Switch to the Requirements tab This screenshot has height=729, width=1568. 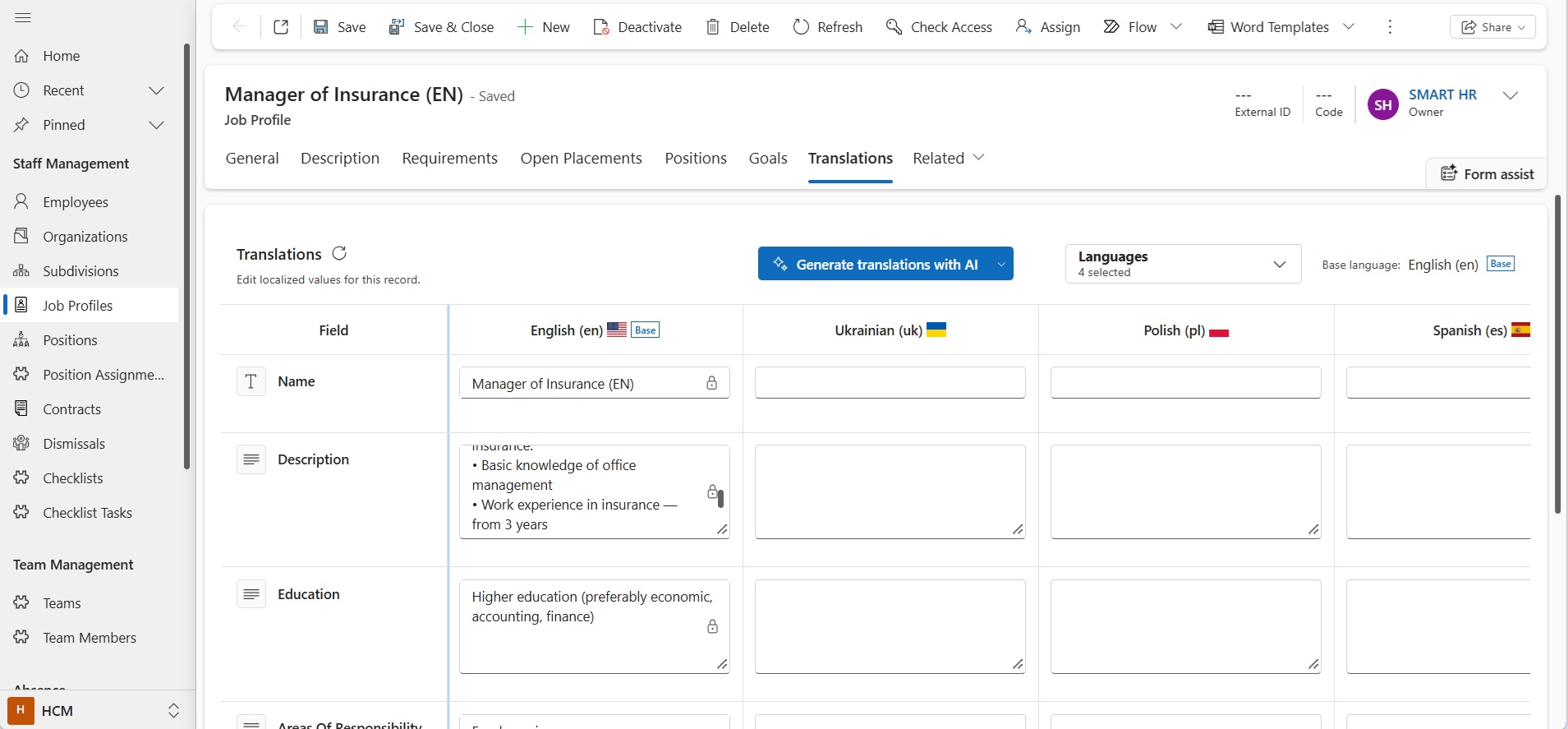(449, 158)
